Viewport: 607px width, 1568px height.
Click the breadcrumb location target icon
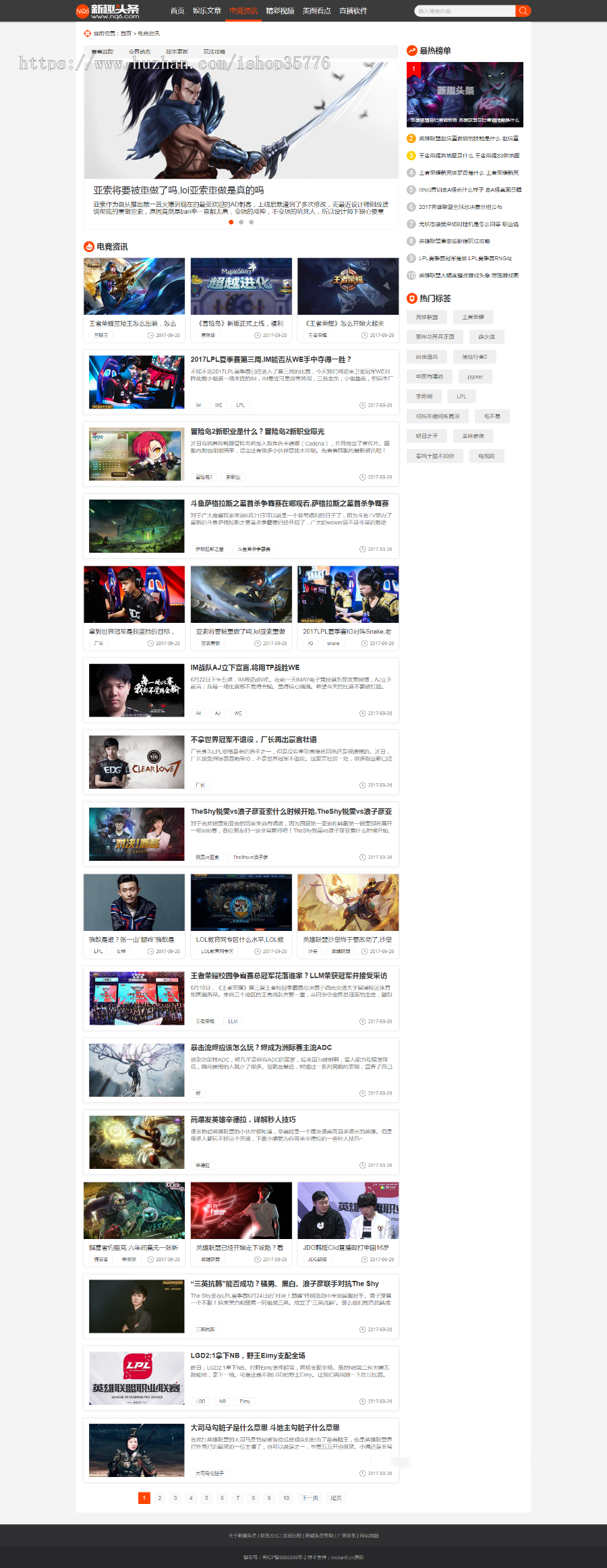pos(87,33)
